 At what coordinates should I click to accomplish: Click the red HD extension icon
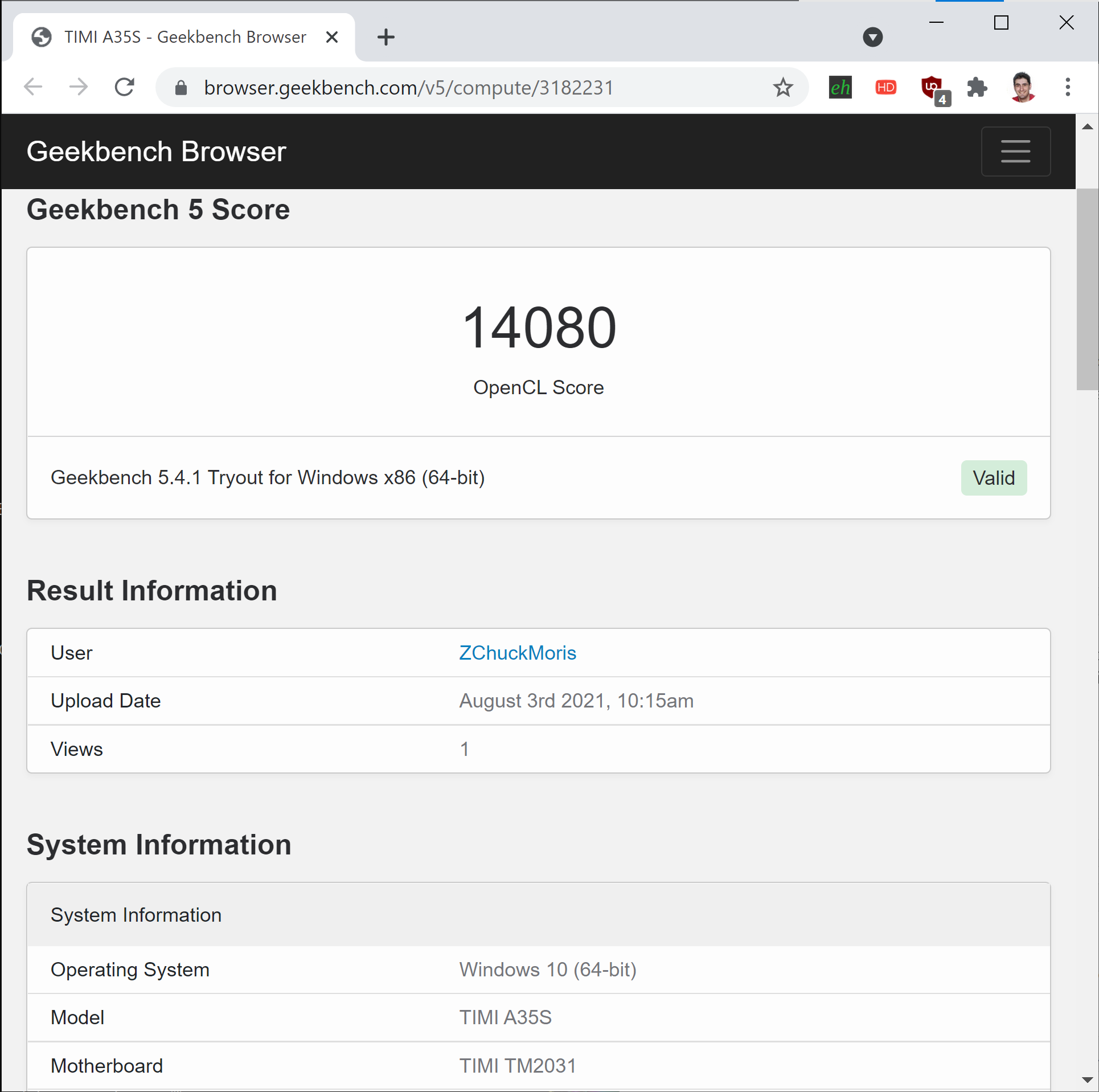[885, 88]
